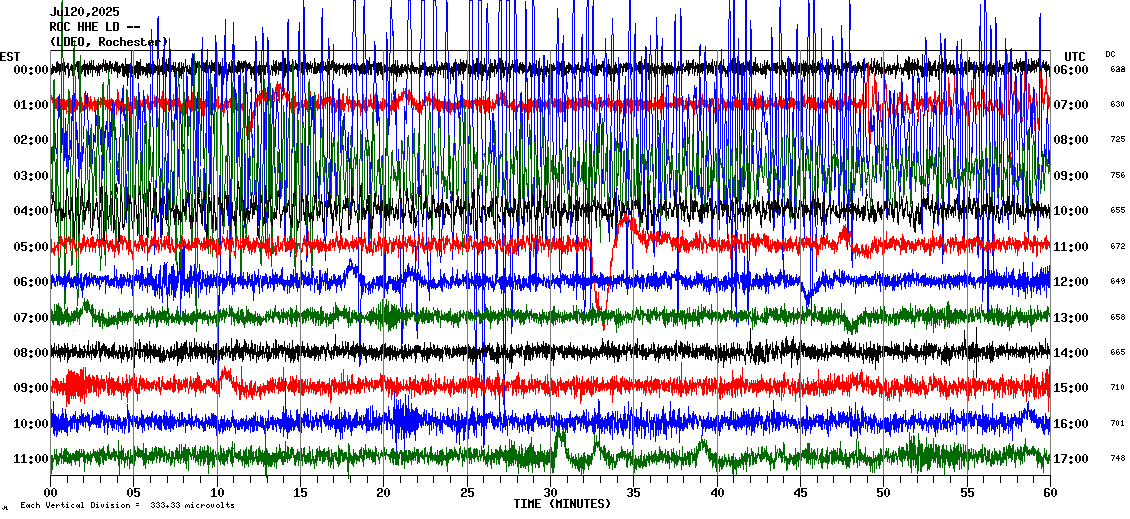Click the 45 minute tick label
Viewport: 1130px width, 519px height.
click(800, 493)
